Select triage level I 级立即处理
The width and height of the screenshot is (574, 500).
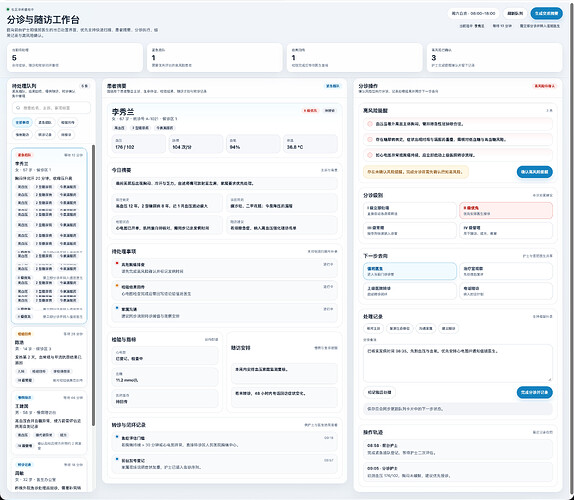point(410,210)
